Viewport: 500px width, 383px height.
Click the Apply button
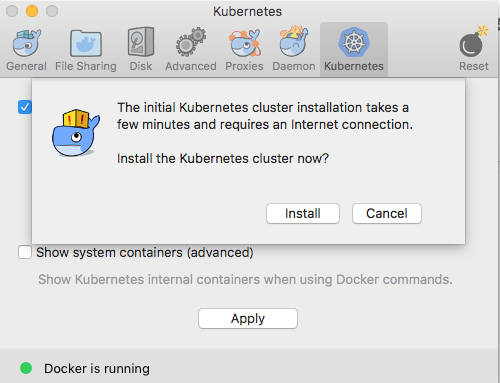coord(248,319)
